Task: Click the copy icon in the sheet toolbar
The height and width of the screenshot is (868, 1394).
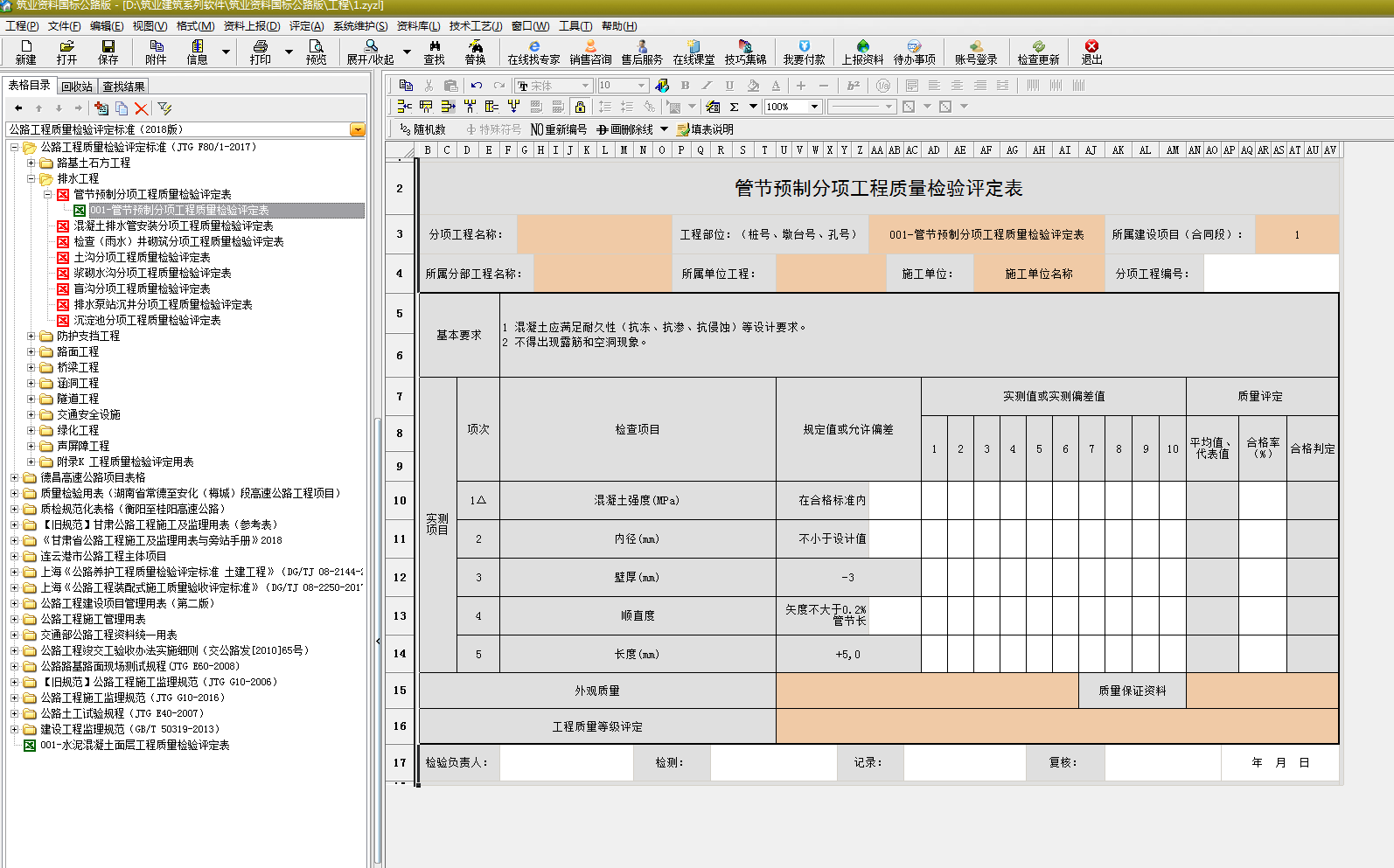Action: click(x=406, y=85)
